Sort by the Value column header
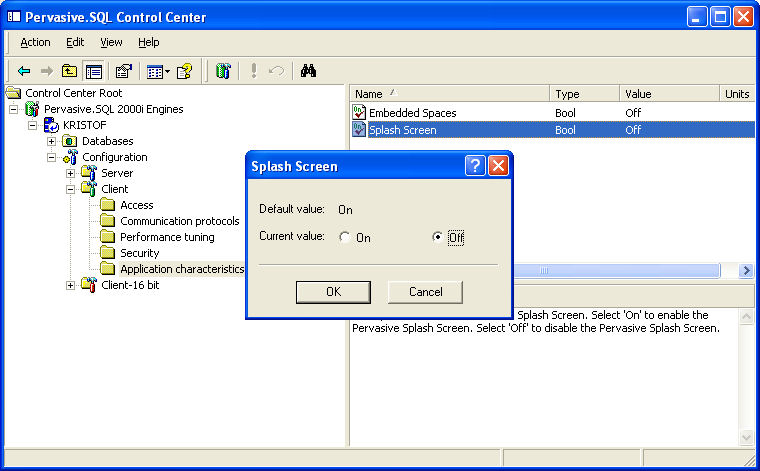 [x=669, y=94]
